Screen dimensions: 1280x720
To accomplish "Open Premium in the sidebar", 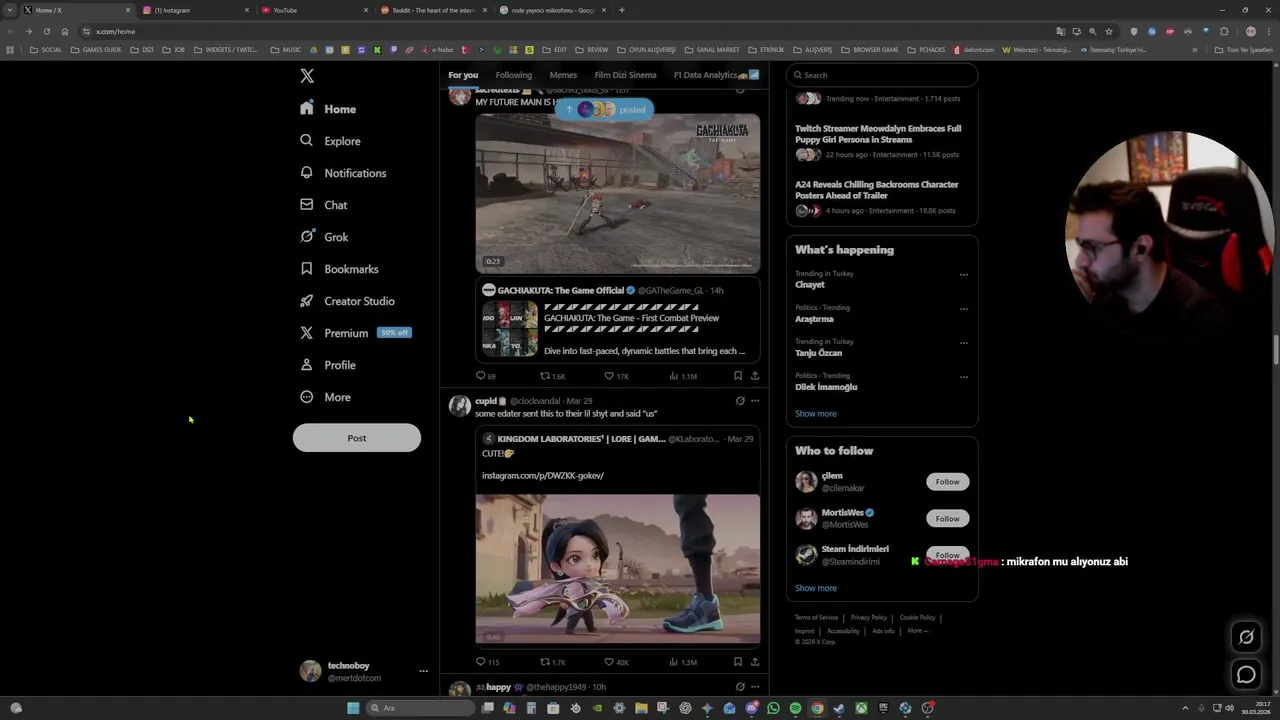I will 355,333.
